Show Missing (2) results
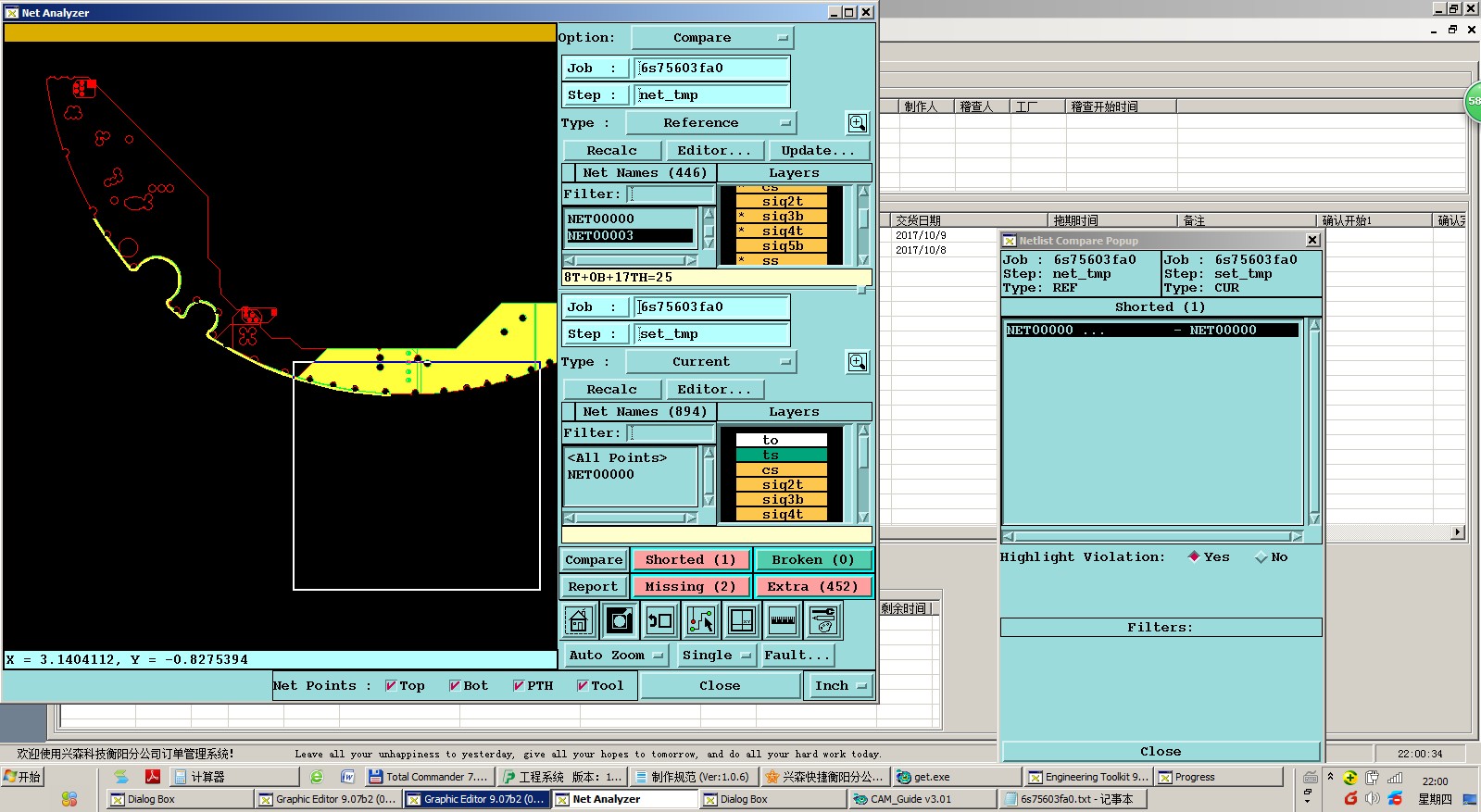 point(691,587)
